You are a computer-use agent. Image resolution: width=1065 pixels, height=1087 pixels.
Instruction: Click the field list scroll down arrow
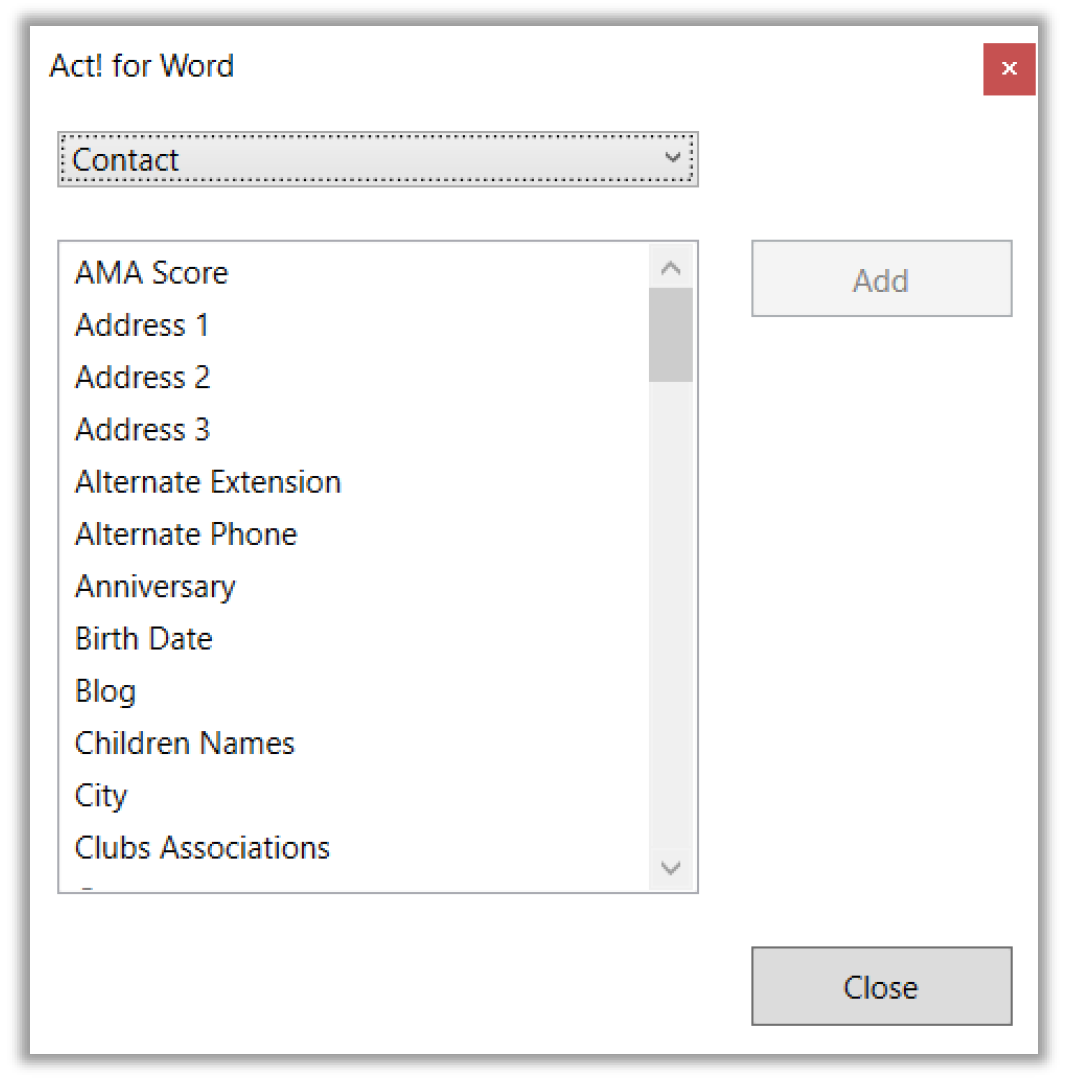tap(670, 867)
